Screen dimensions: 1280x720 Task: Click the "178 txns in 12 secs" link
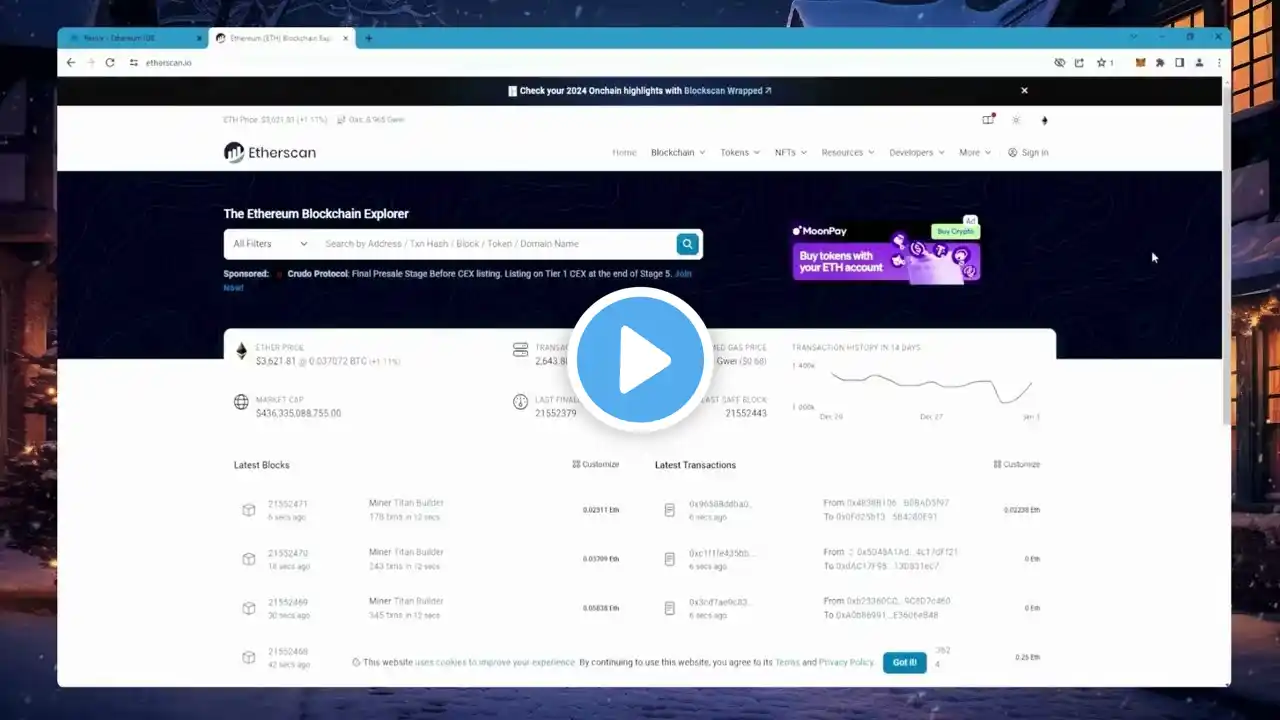[404, 517]
